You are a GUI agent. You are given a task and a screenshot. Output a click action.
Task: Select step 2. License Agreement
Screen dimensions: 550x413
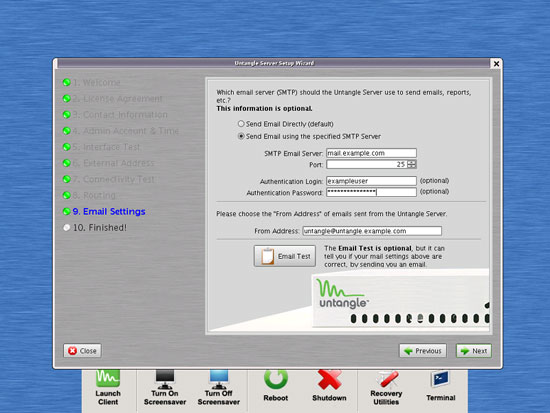(x=113, y=99)
